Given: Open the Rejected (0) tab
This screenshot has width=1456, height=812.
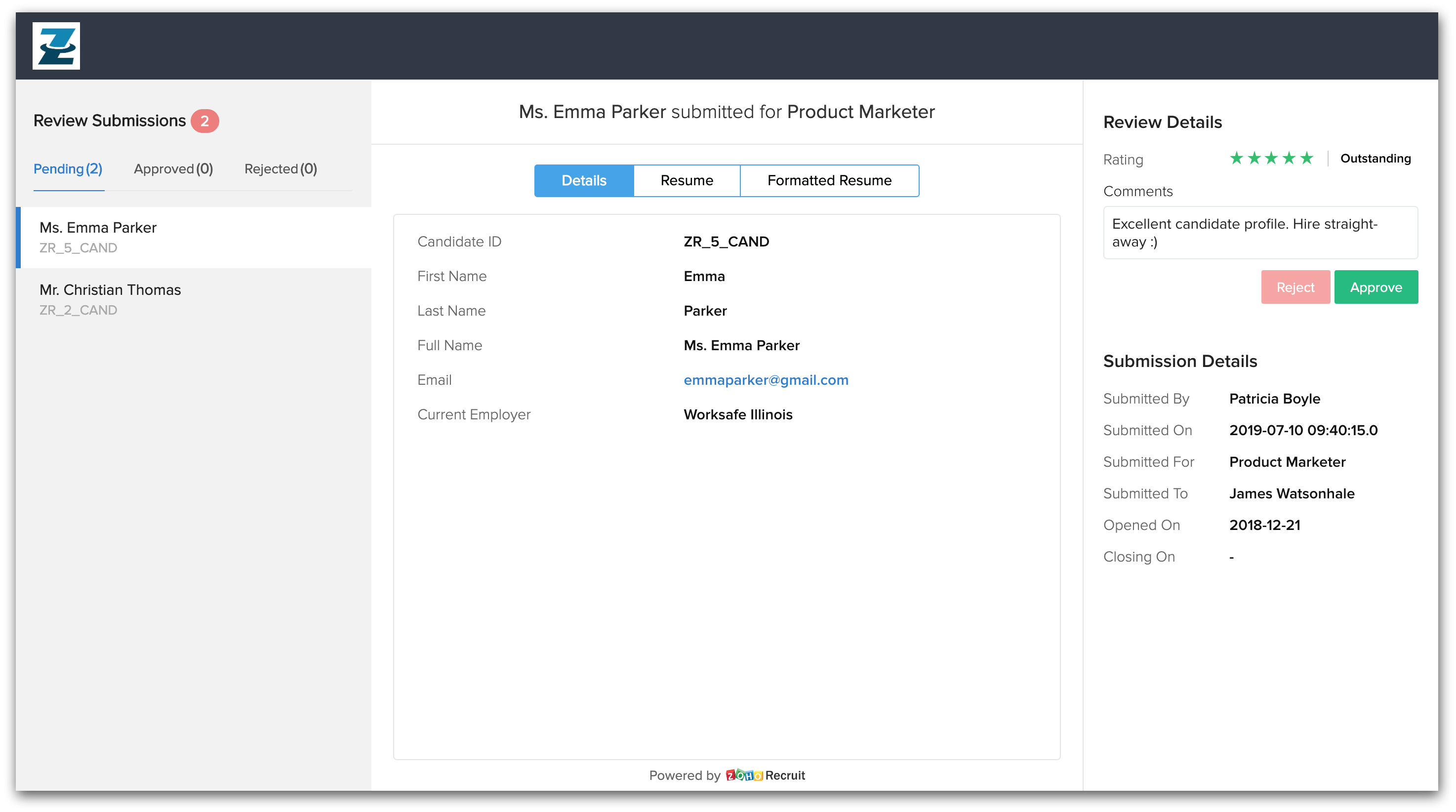Looking at the screenshot, I should pyautogui.click(x=281, y=169).
